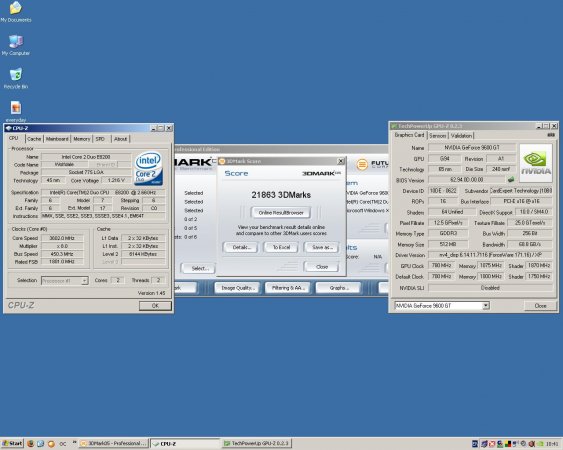Viewport: 563px width, 450px height.
Task: Click the NVIDIA logo in GPU-Z
Action: (536, 163)
